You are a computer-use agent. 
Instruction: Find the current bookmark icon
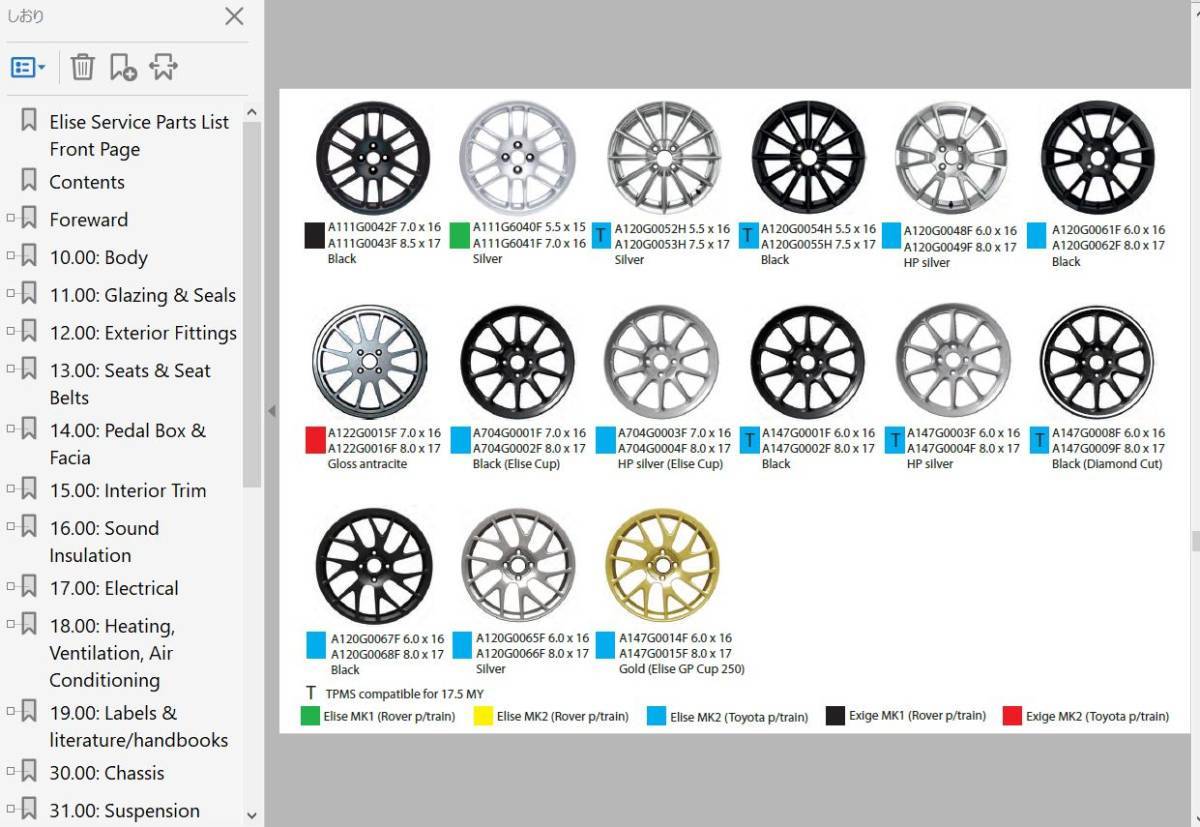click(x=163, y=67)
